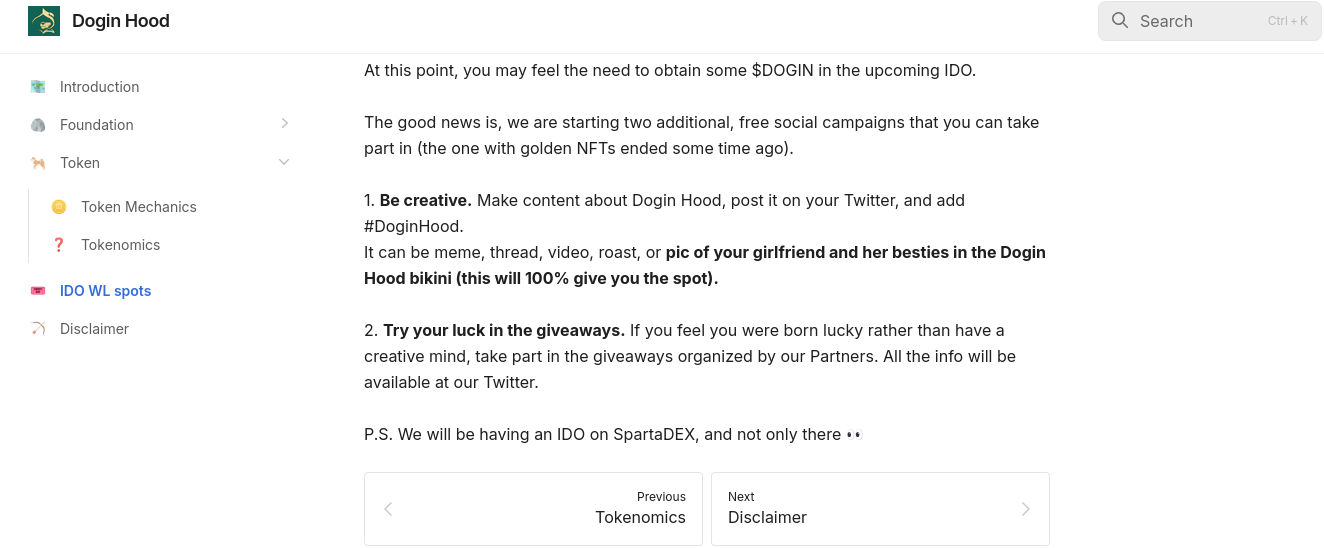Click the magnifying glass search icon
This screenshot has width=1324, height=548.
(x=1120, y=21)
